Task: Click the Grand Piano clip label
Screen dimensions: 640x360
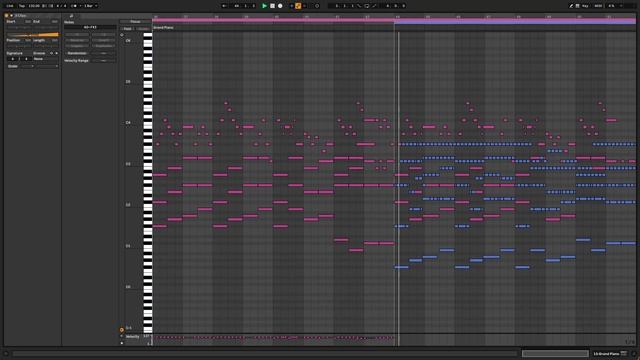Action: pyautogui.click(x=163, y=27)
